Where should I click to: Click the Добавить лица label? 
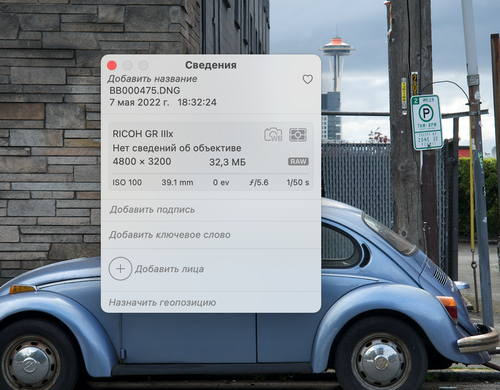[169, 269]
